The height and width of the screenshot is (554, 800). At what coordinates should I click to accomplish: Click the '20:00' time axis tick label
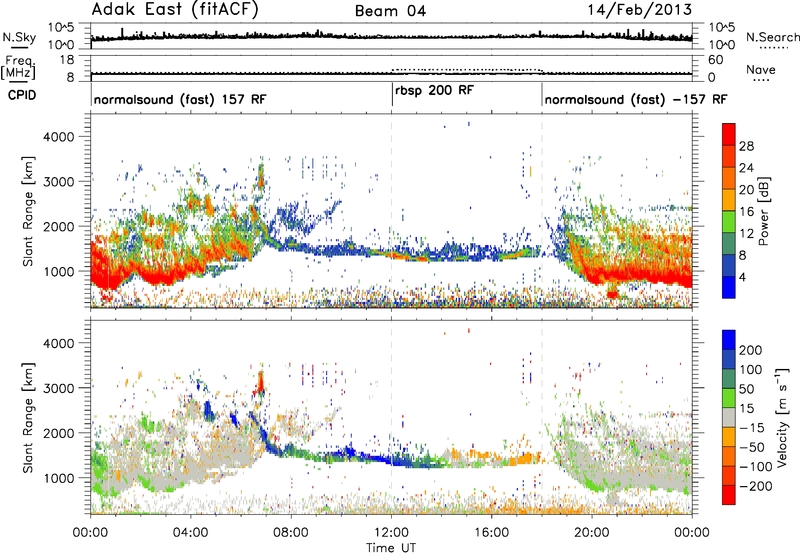592,533
